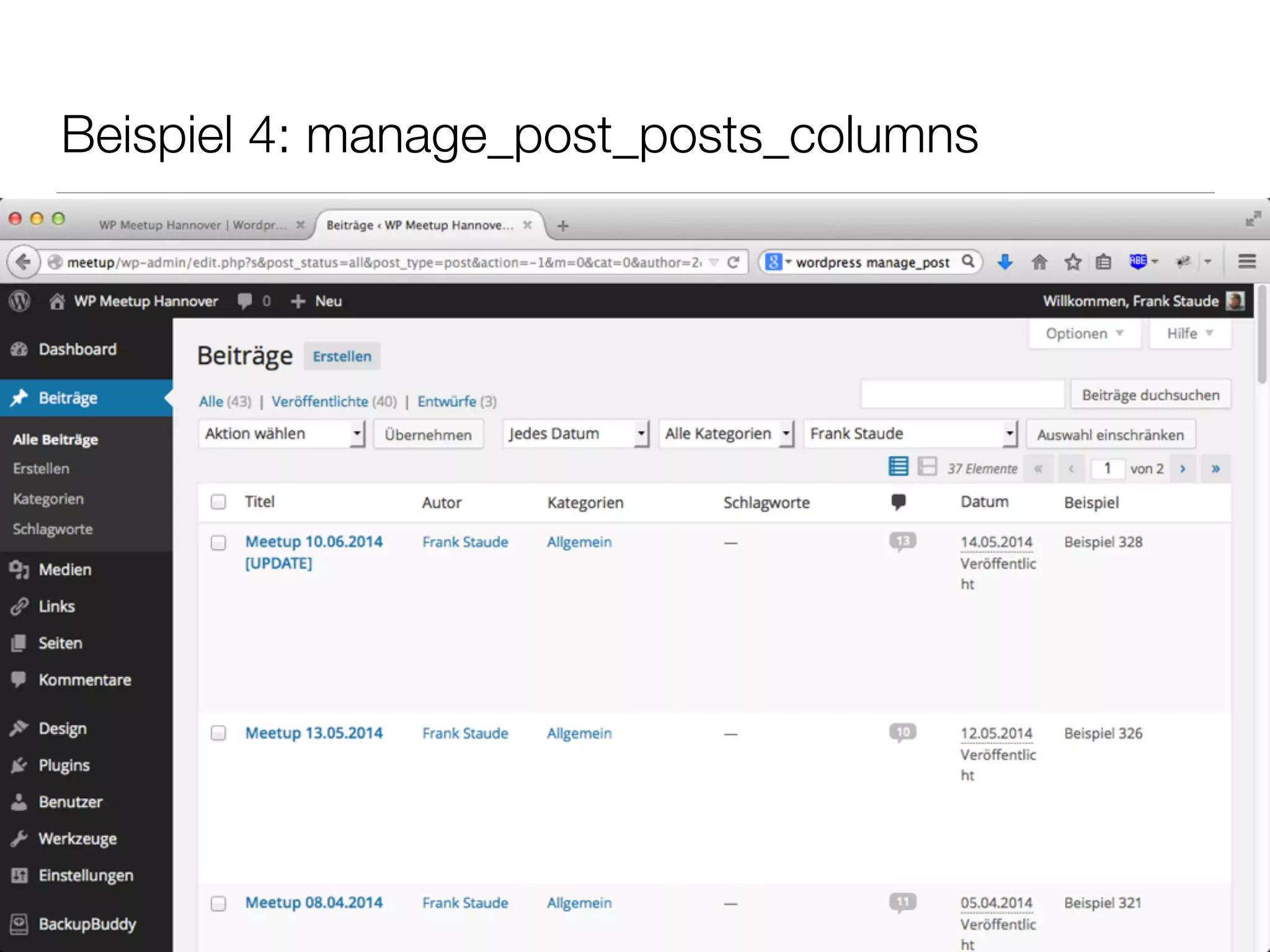Expand the extension dropdown arrow beside the hamburger menu
The width and height of the screenshot is (1270, 952).
click(1208, 262)
